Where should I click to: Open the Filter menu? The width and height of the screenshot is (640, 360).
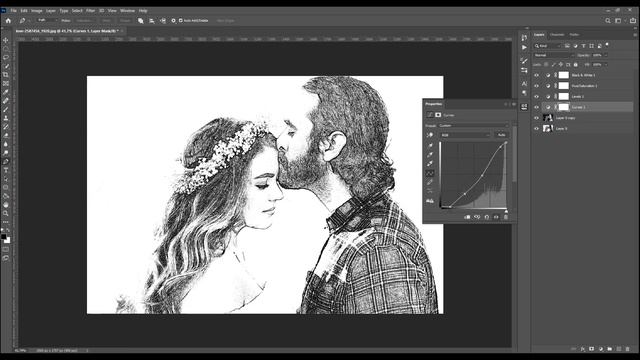pos(91,11)
